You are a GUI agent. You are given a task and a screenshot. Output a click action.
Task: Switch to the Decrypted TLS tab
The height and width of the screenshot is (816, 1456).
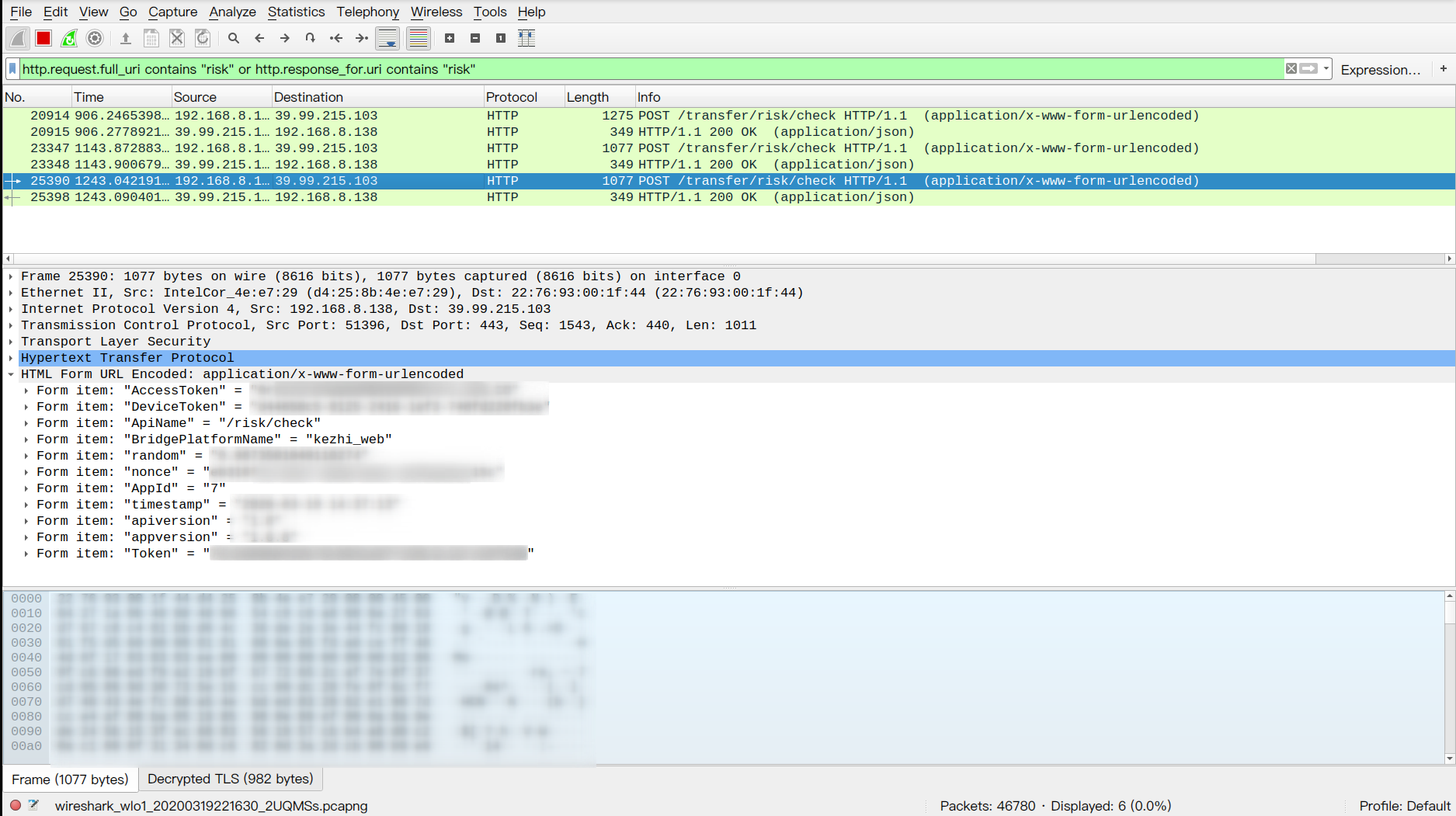click(x=230, y=779)
